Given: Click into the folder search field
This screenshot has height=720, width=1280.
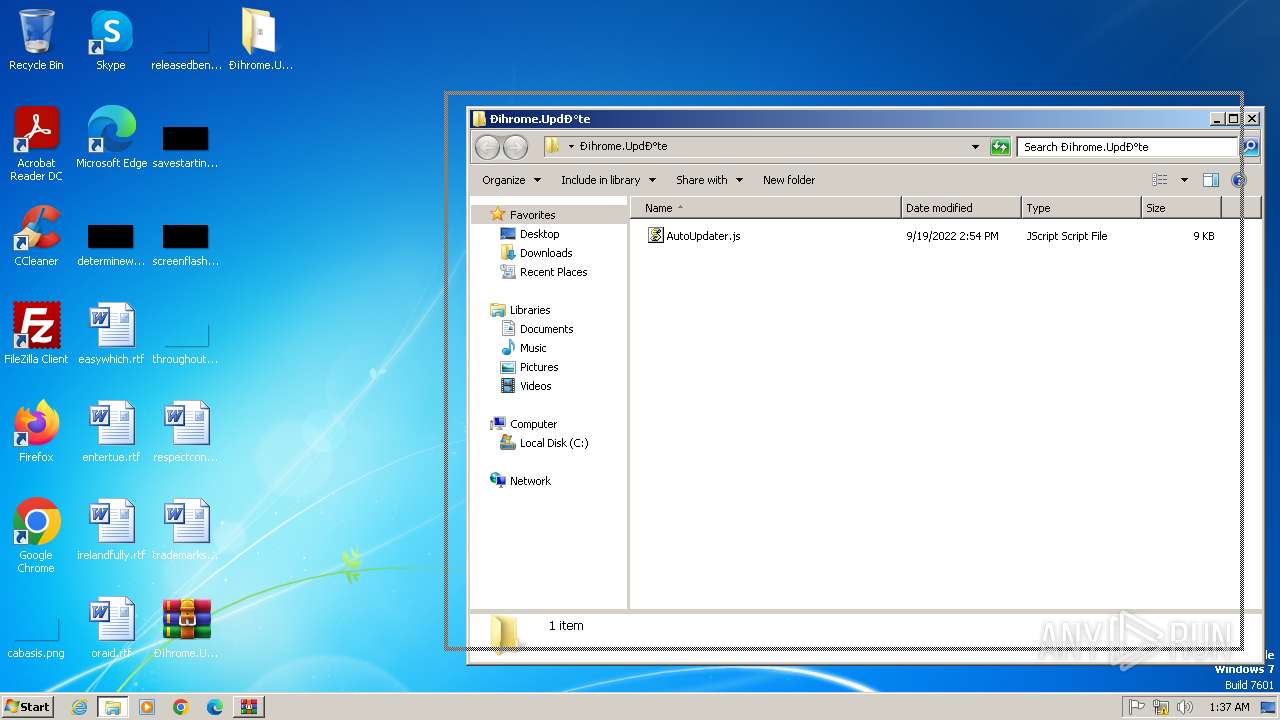Looking at the screenshot, I should pos(1128,147).
